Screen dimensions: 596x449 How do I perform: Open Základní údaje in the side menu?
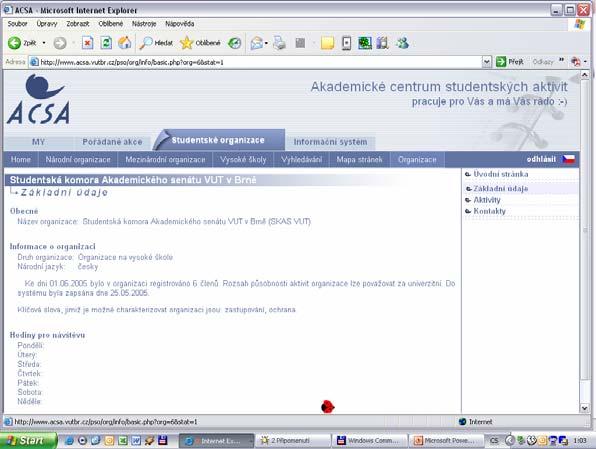click(500, 189)
